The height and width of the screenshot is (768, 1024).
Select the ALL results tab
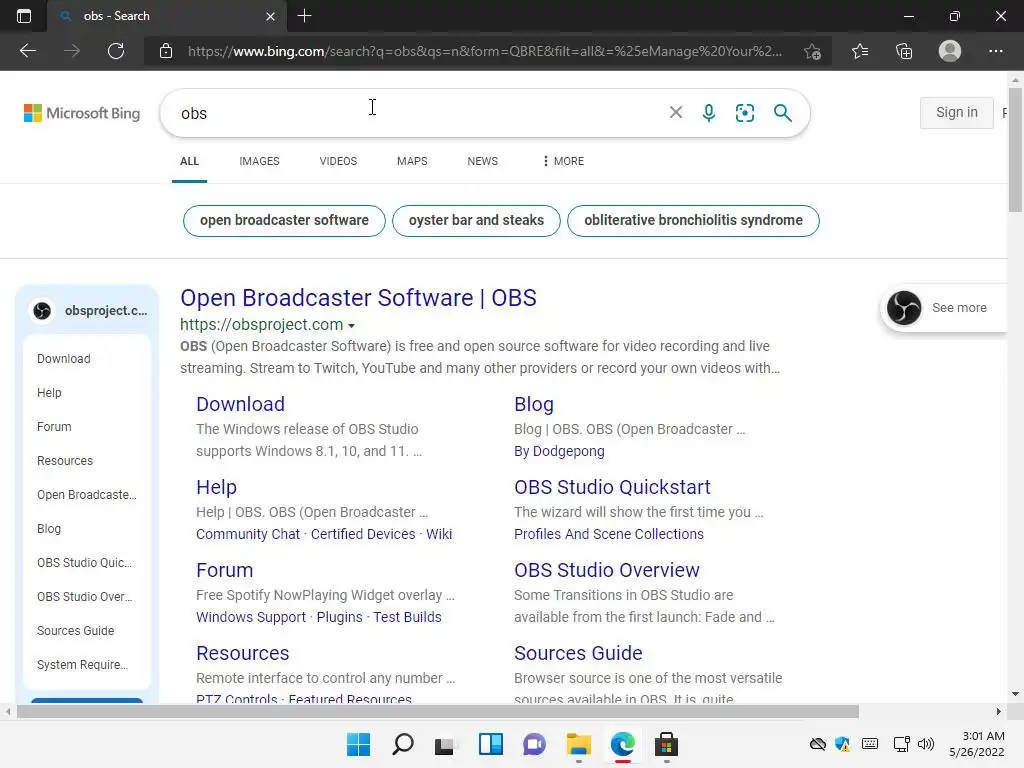[x=189, y=161]
